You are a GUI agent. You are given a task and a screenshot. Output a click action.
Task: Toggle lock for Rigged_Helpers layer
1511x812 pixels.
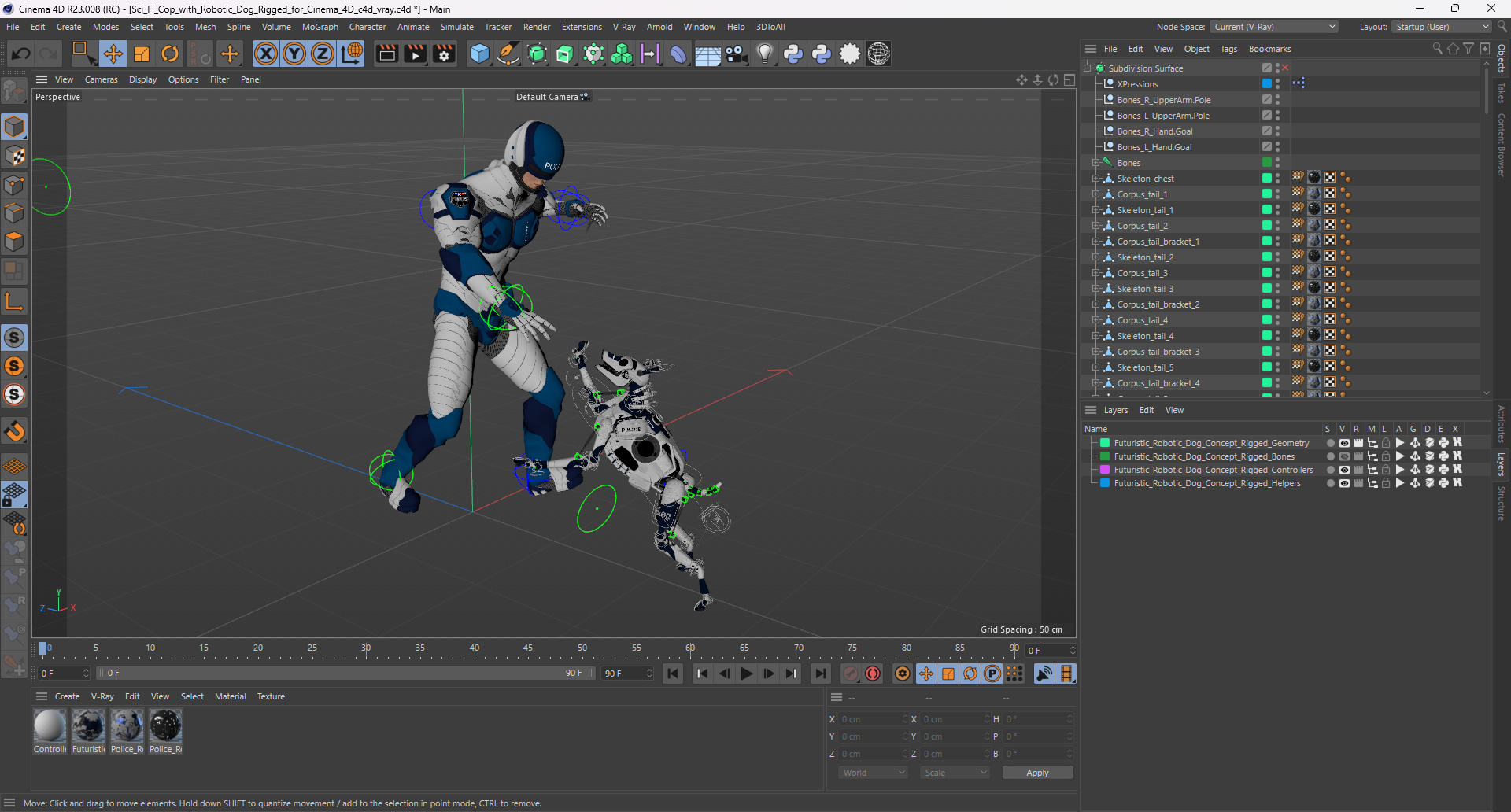1386,483
